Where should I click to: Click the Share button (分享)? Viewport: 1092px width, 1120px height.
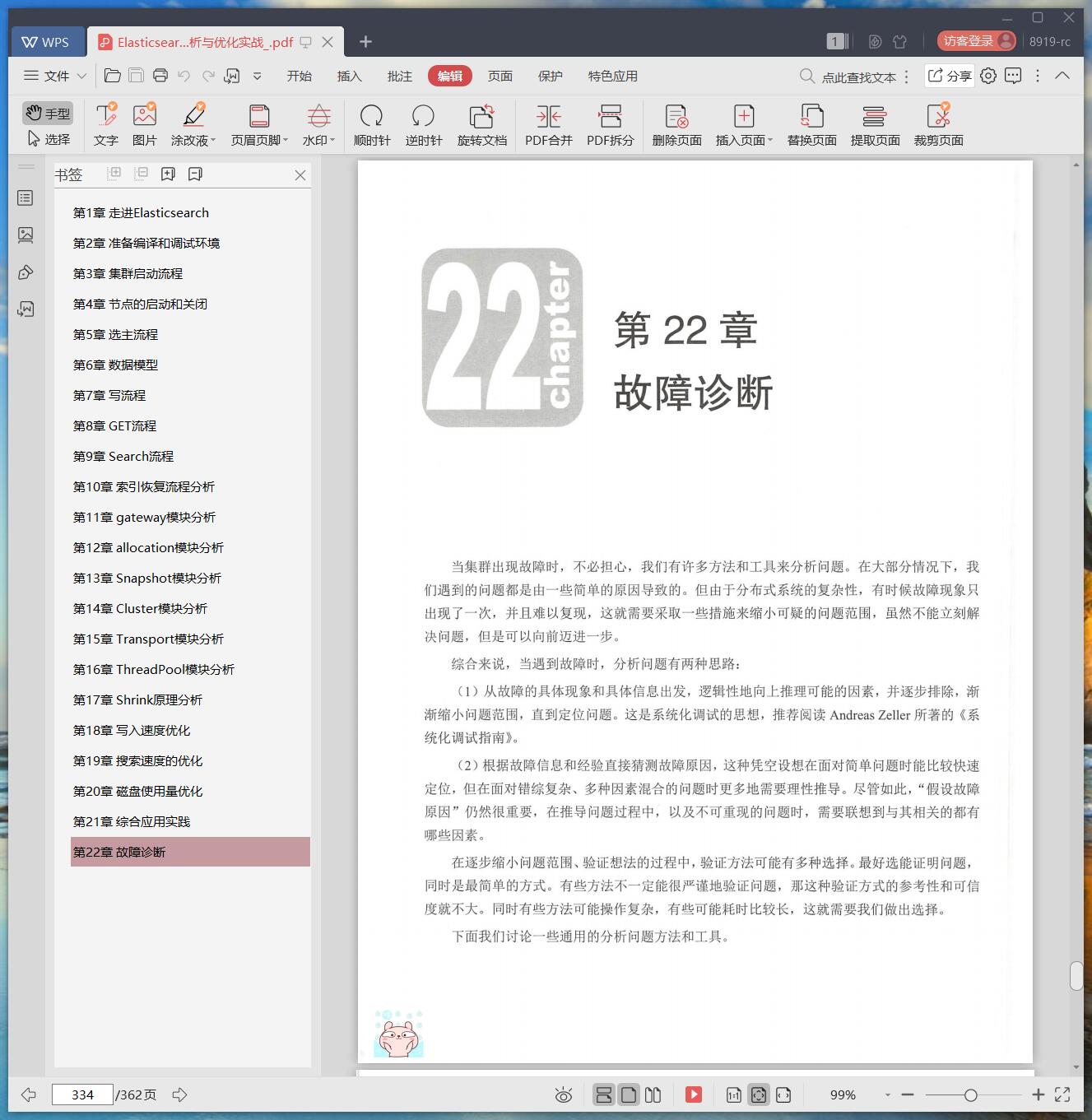pyautogui.click(x=950, y=76)
